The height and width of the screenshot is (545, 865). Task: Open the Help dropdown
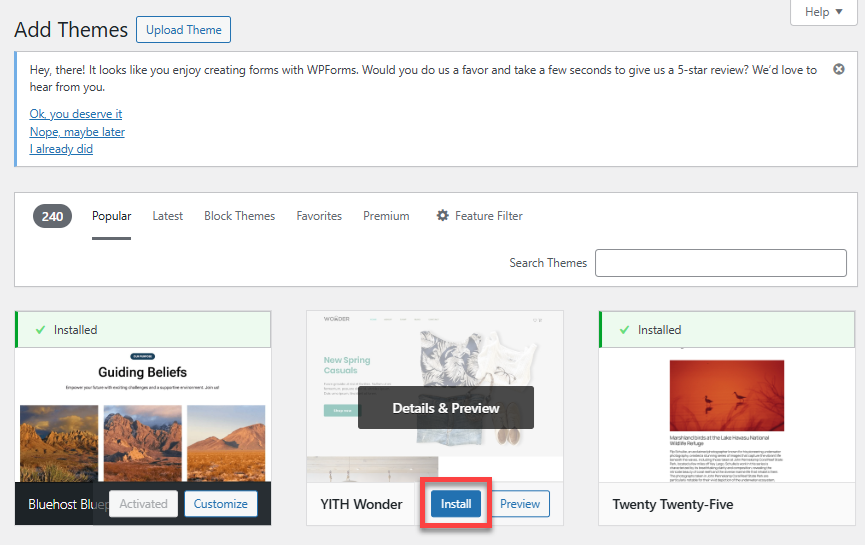pyautogui.click(x=824, y=12)
